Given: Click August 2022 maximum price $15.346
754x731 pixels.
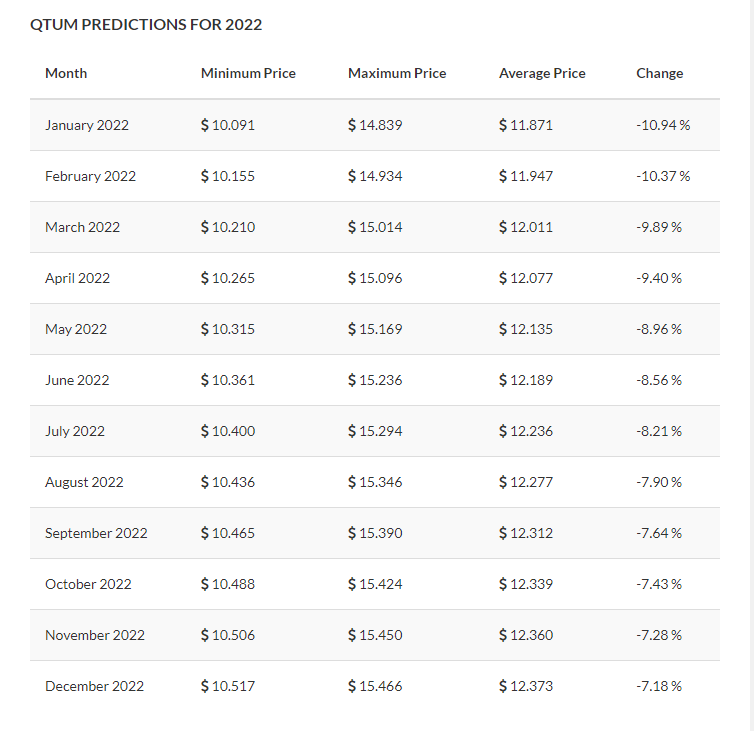Looking at the screenshot, I should pyautogui.click(x=375, y=482).
